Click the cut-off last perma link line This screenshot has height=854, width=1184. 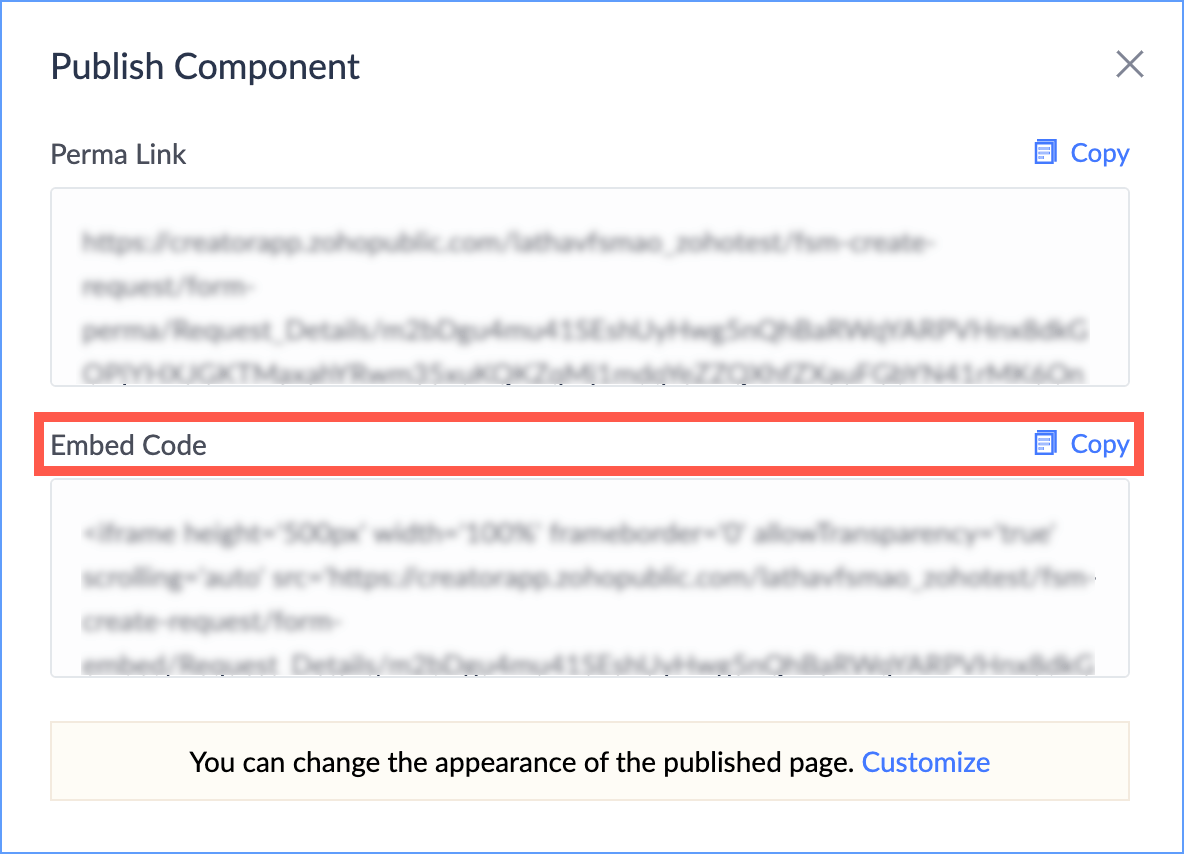point(583,373)
